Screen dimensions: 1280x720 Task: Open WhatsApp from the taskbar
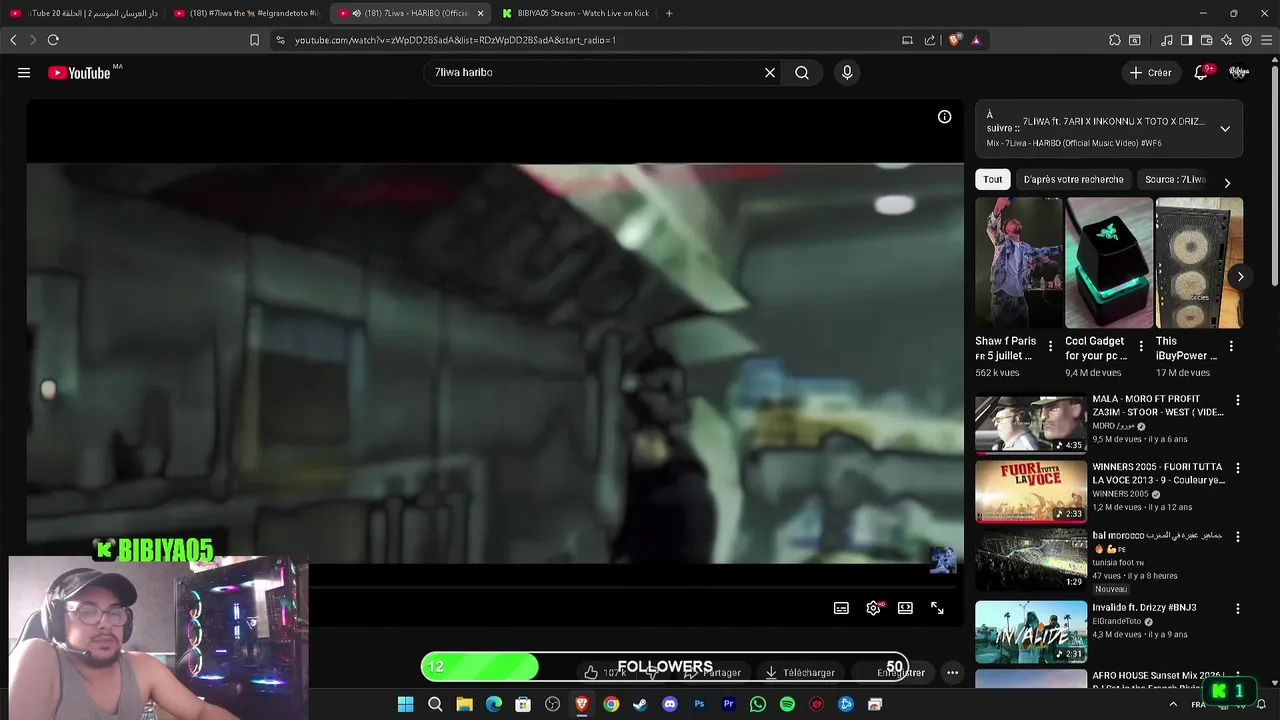coord(758,704)
